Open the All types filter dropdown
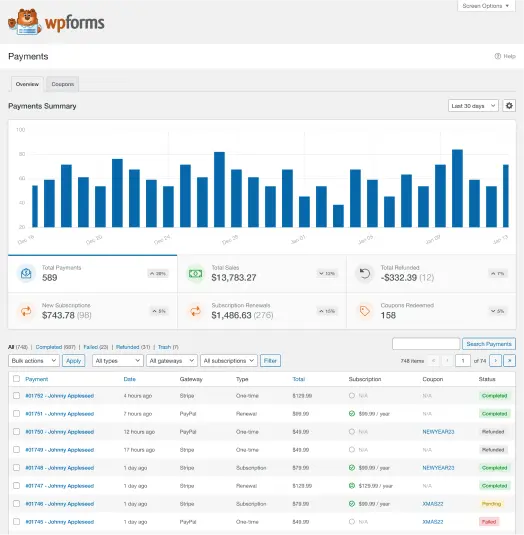 118,361
